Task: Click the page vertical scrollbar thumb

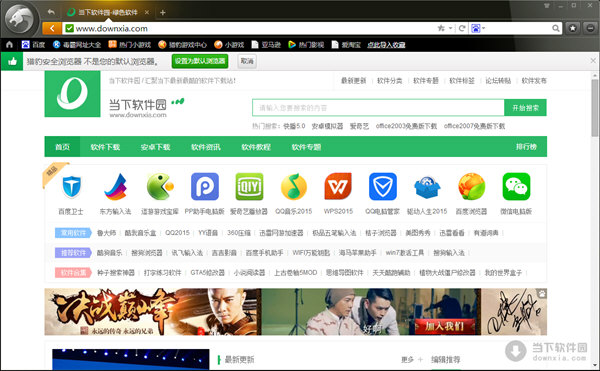Action: pos(594,108)
